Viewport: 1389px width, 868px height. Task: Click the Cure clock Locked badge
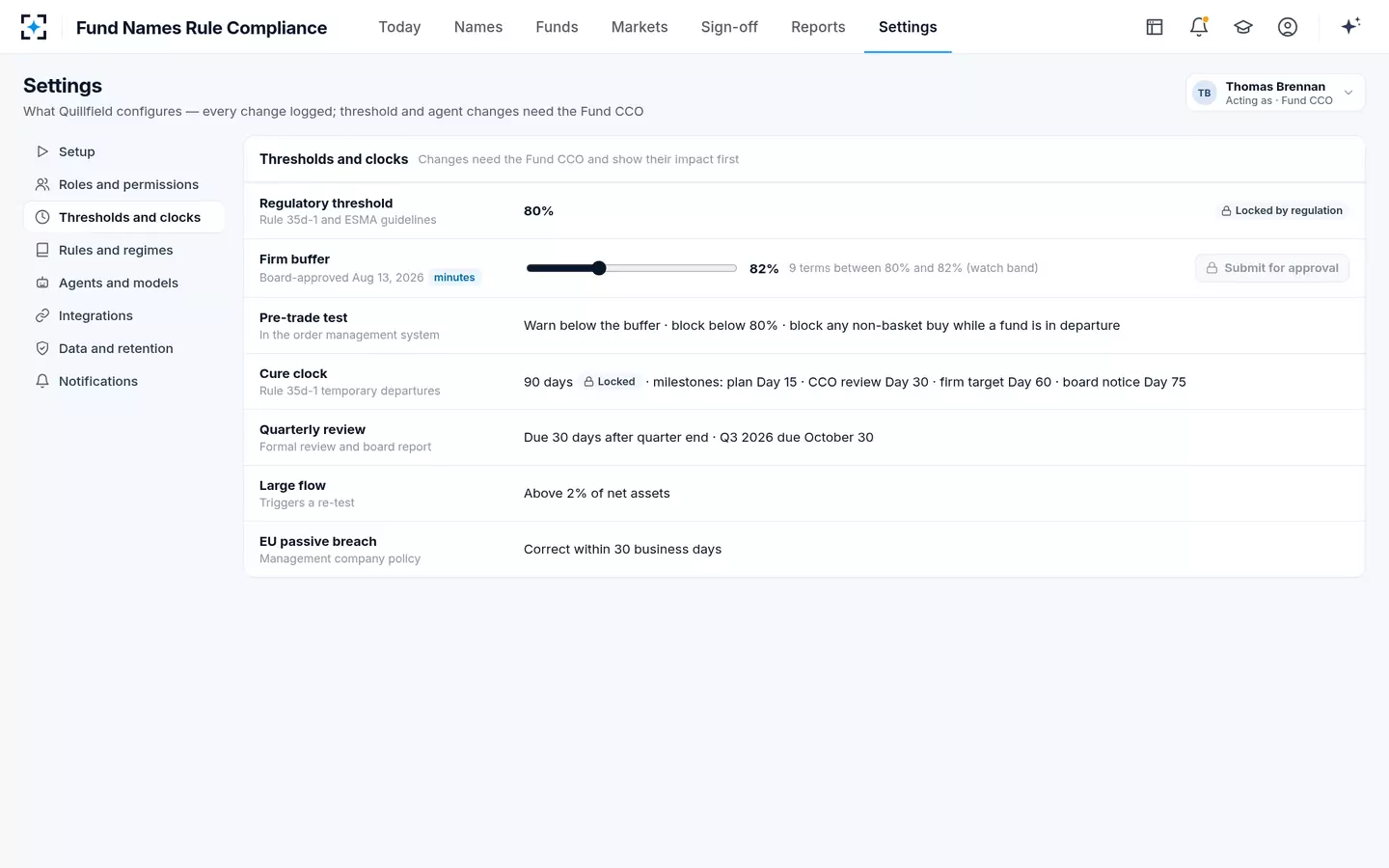610,382
